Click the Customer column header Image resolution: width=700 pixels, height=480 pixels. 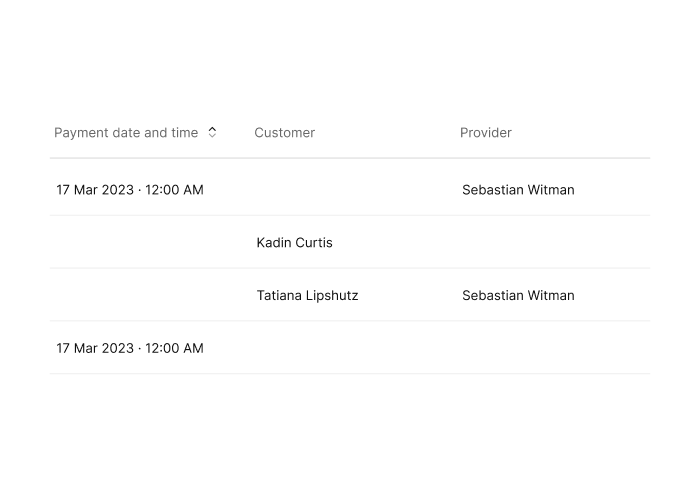(284, 133)
